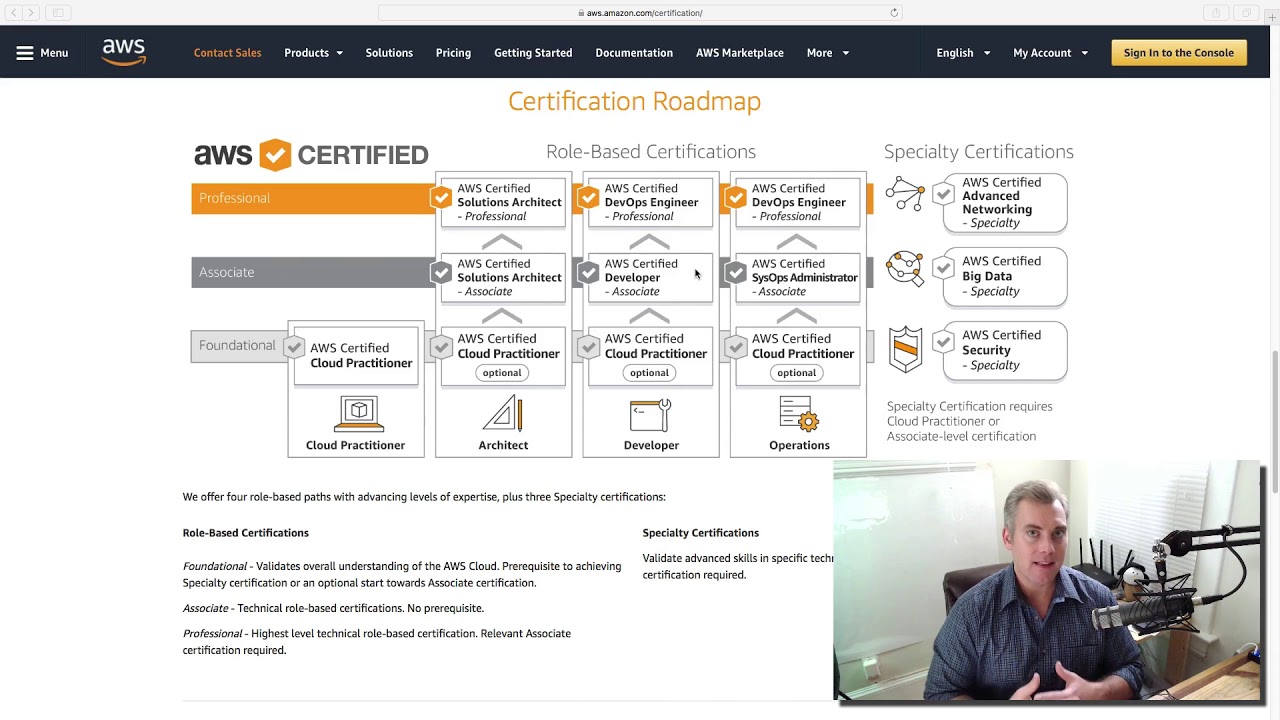Expand the More dropdown menu
The height and width of the screenshot is (720, 1280).
point(828,53)
